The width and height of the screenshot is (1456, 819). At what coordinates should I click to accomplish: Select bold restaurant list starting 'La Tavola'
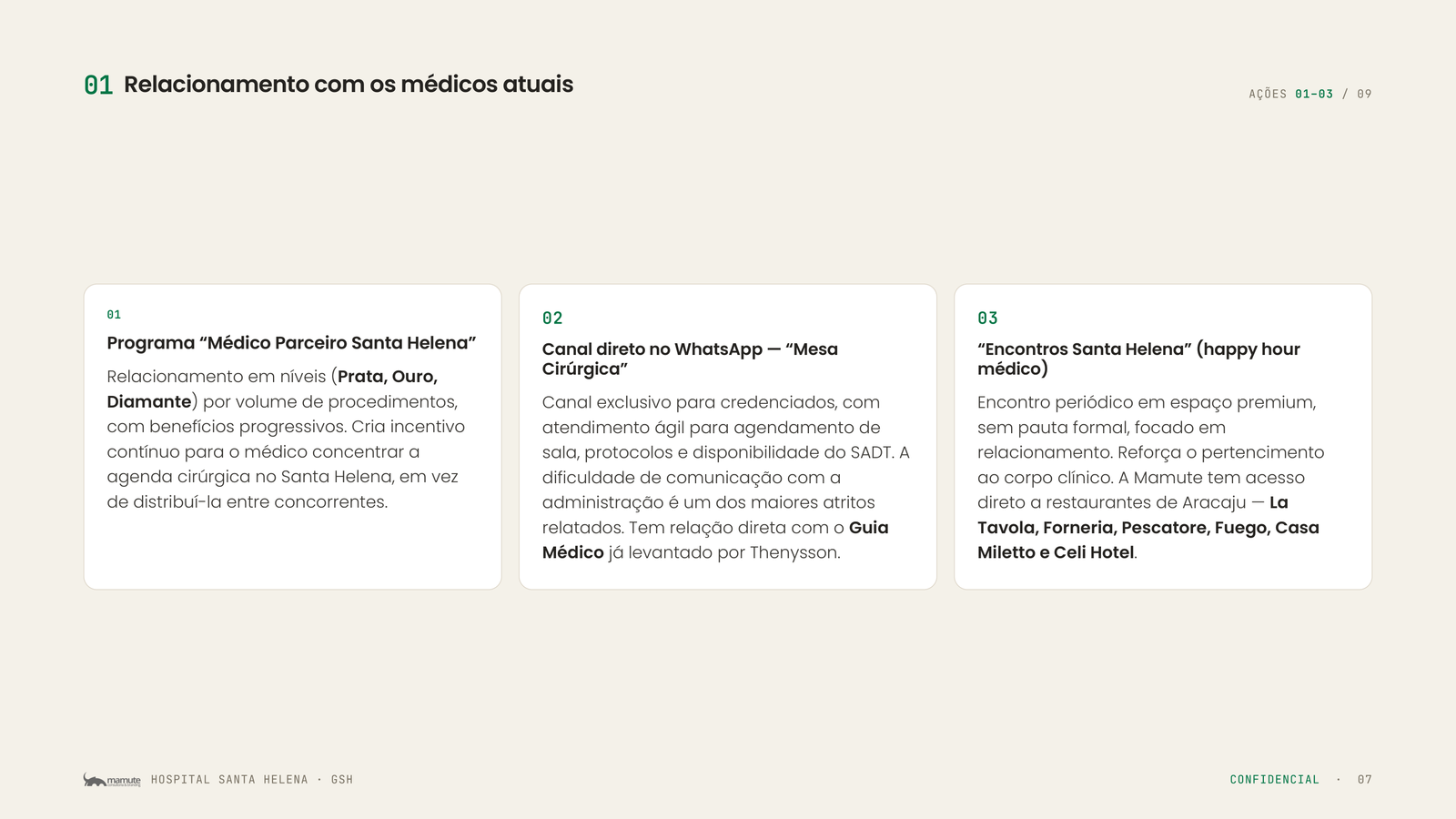click(1148, 527)
